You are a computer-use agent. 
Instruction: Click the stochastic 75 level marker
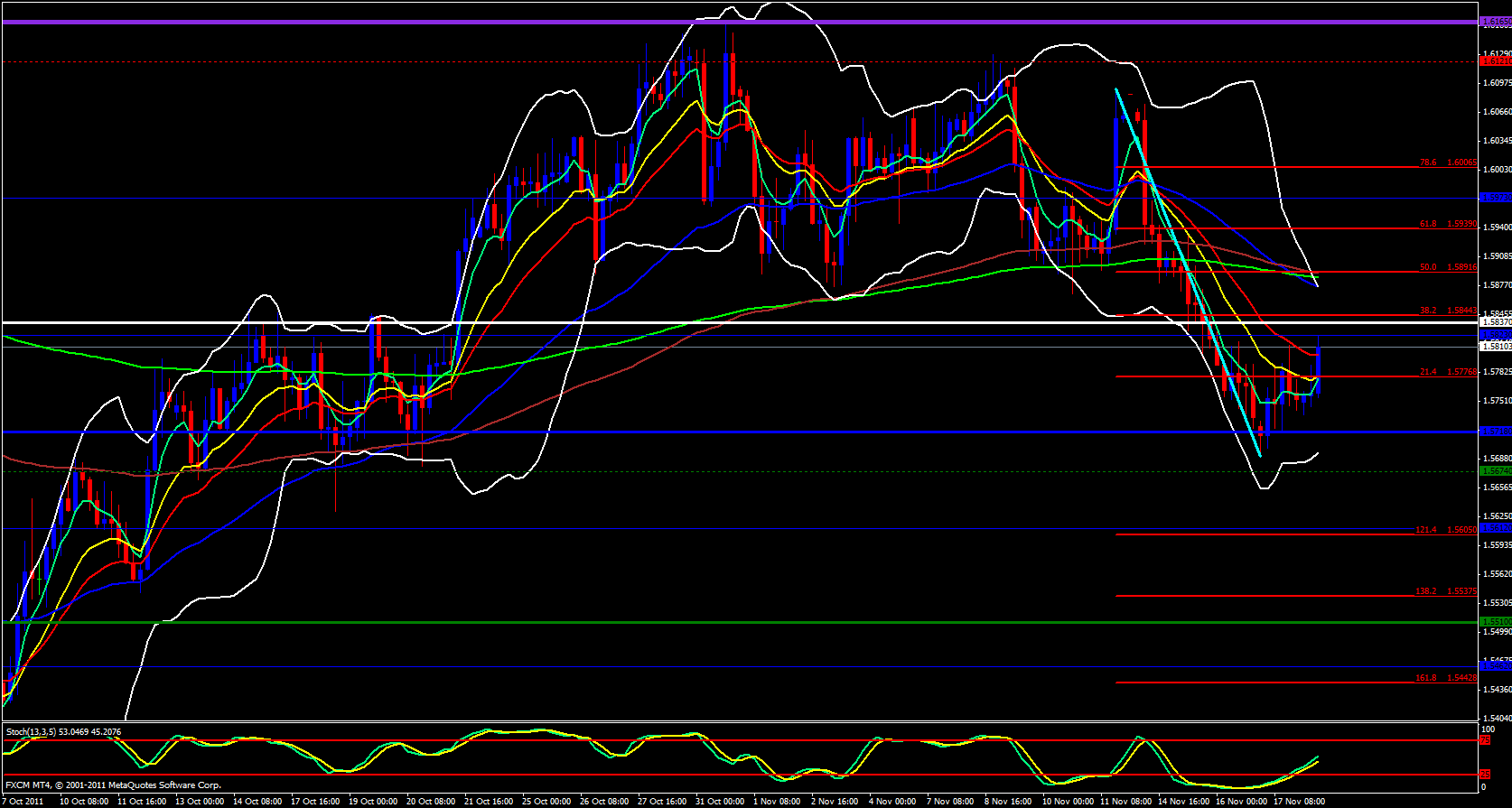(1484, 740)
